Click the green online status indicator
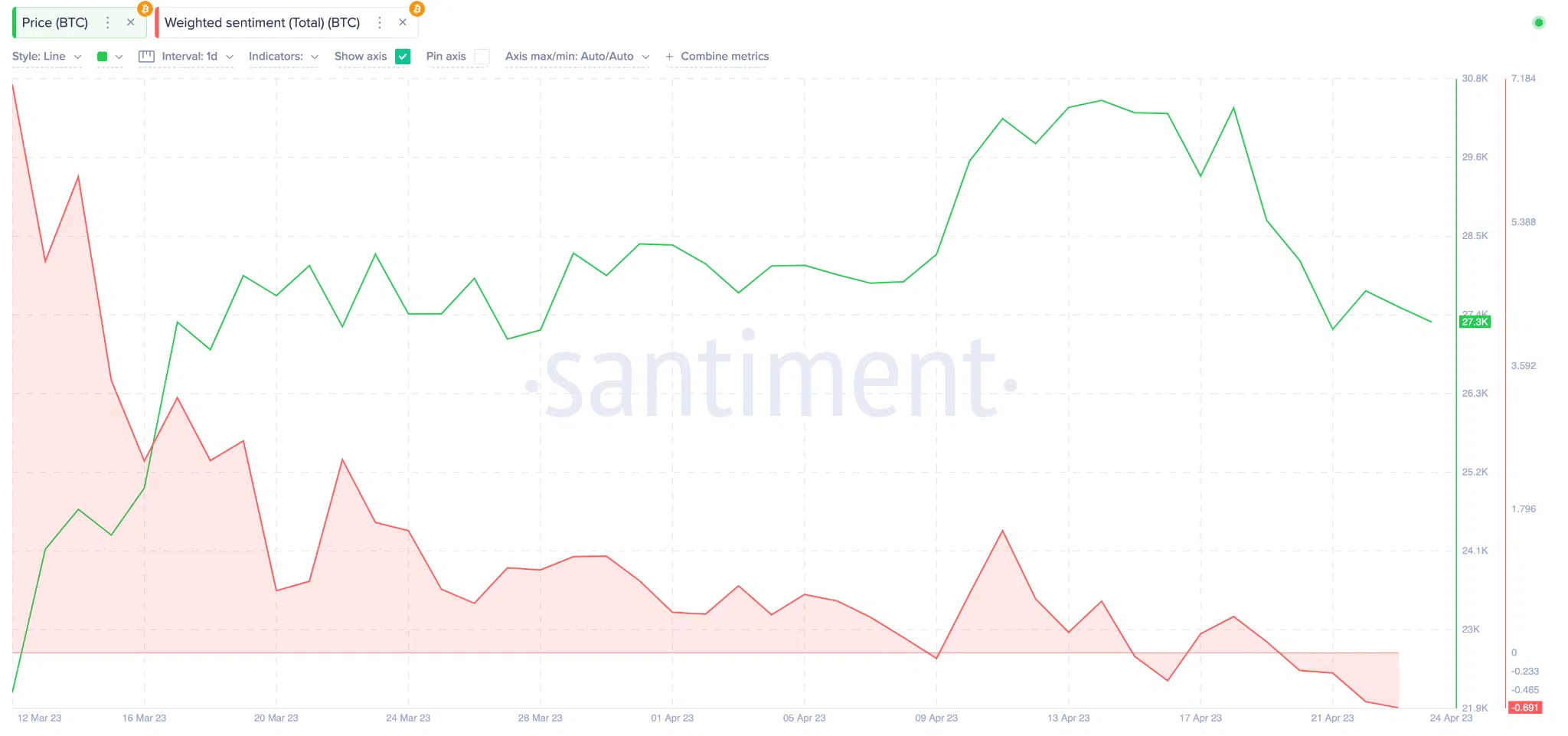The width and height of the screenshot is (1568, 736). coord(1538,23)
